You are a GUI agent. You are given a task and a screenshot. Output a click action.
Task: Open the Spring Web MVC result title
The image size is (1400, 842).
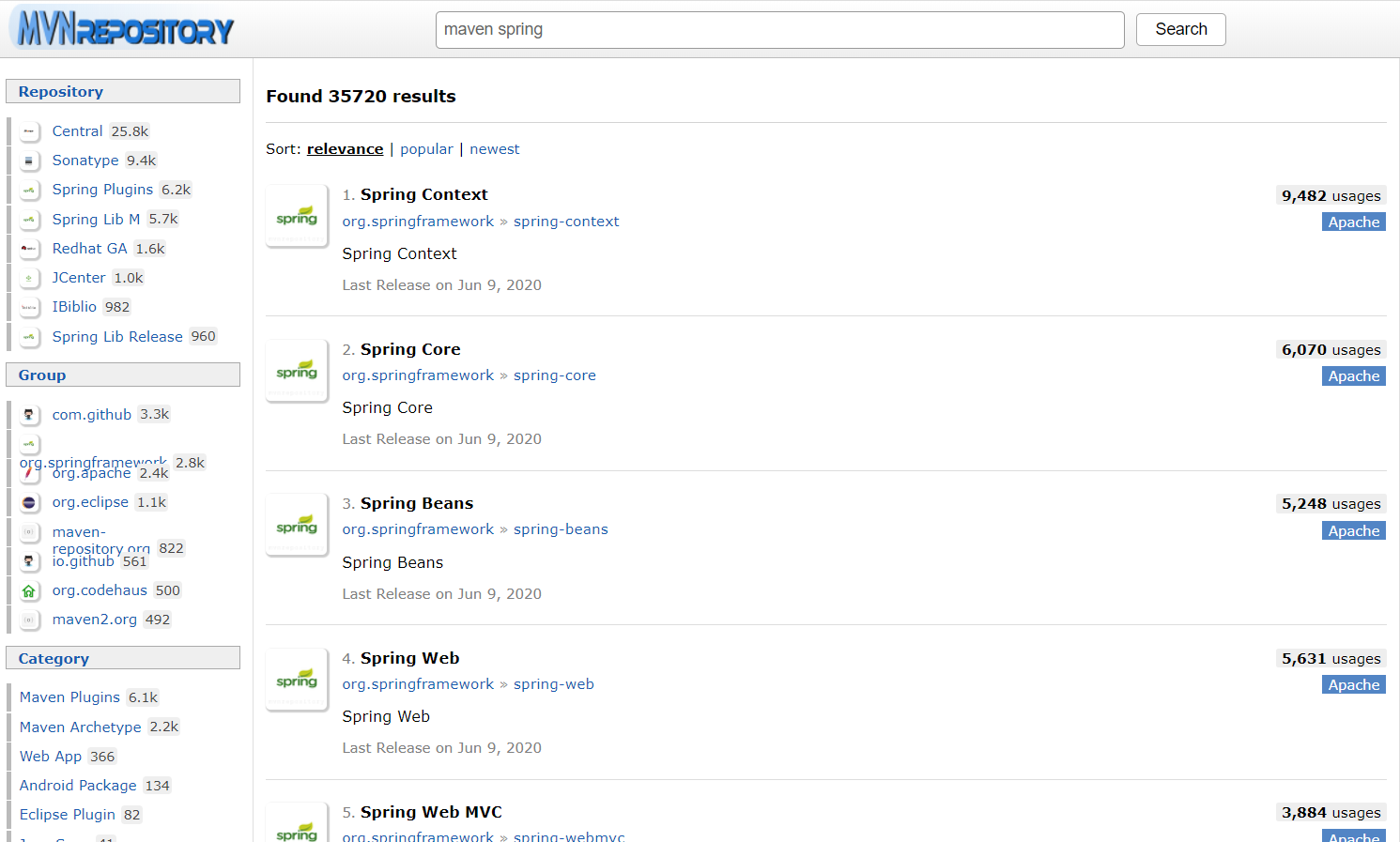pos(431,812)
